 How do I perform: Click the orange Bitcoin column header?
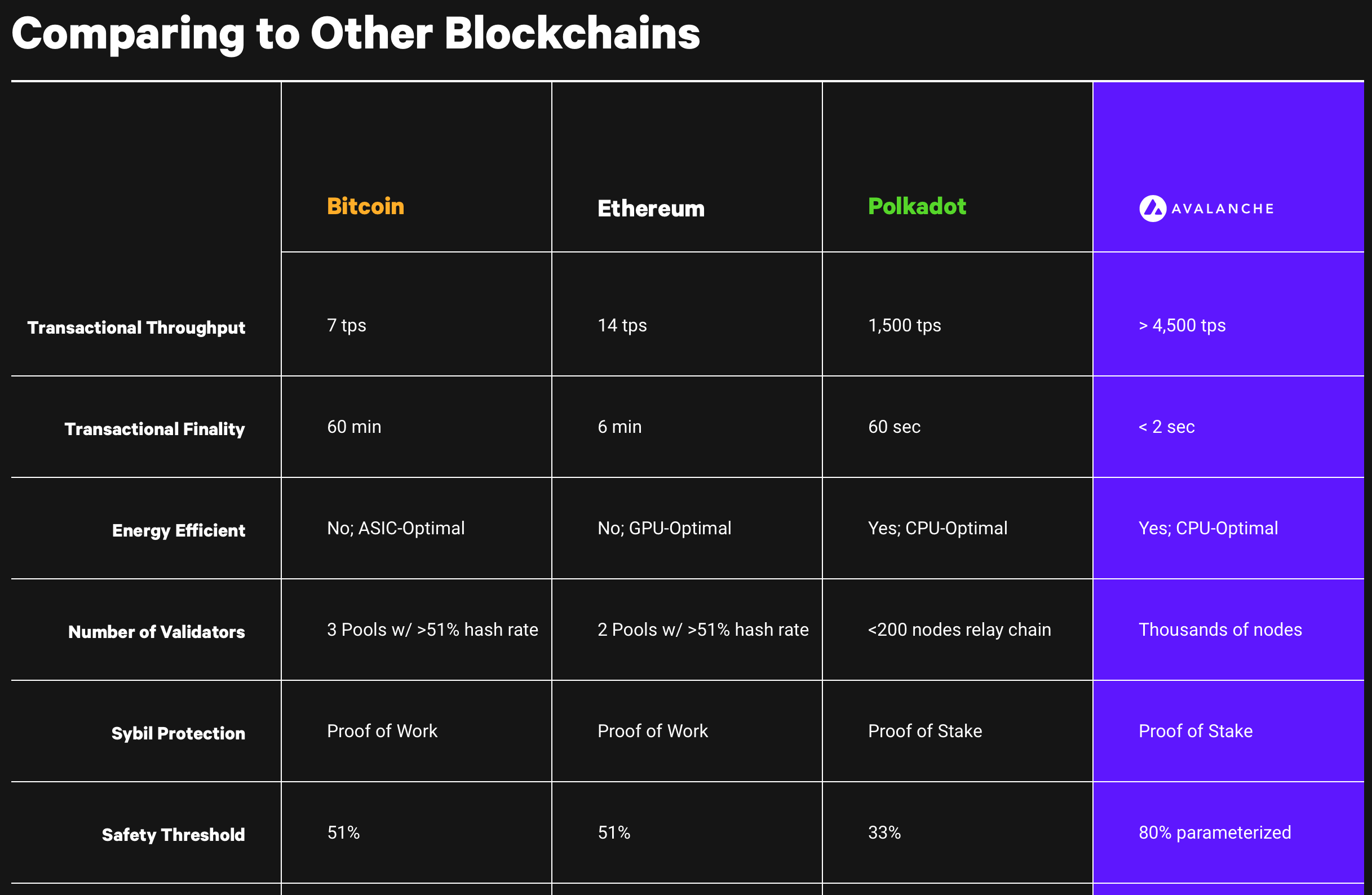point(365,206)
